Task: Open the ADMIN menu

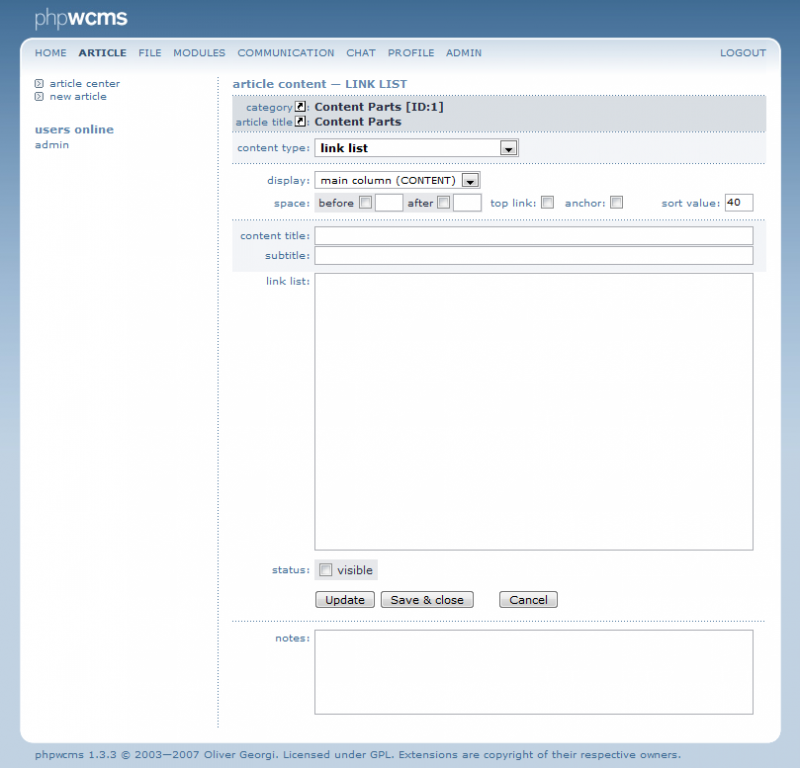Action: pyautogui.click(x=464, y=53)
